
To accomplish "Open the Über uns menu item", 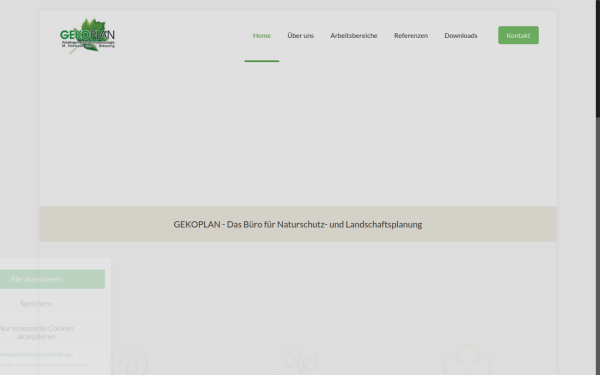I will [x=300, y=36].
